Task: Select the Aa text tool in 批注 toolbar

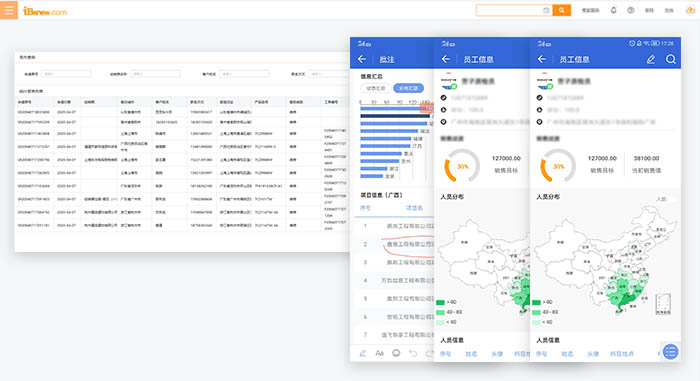Action: [379, 353]
